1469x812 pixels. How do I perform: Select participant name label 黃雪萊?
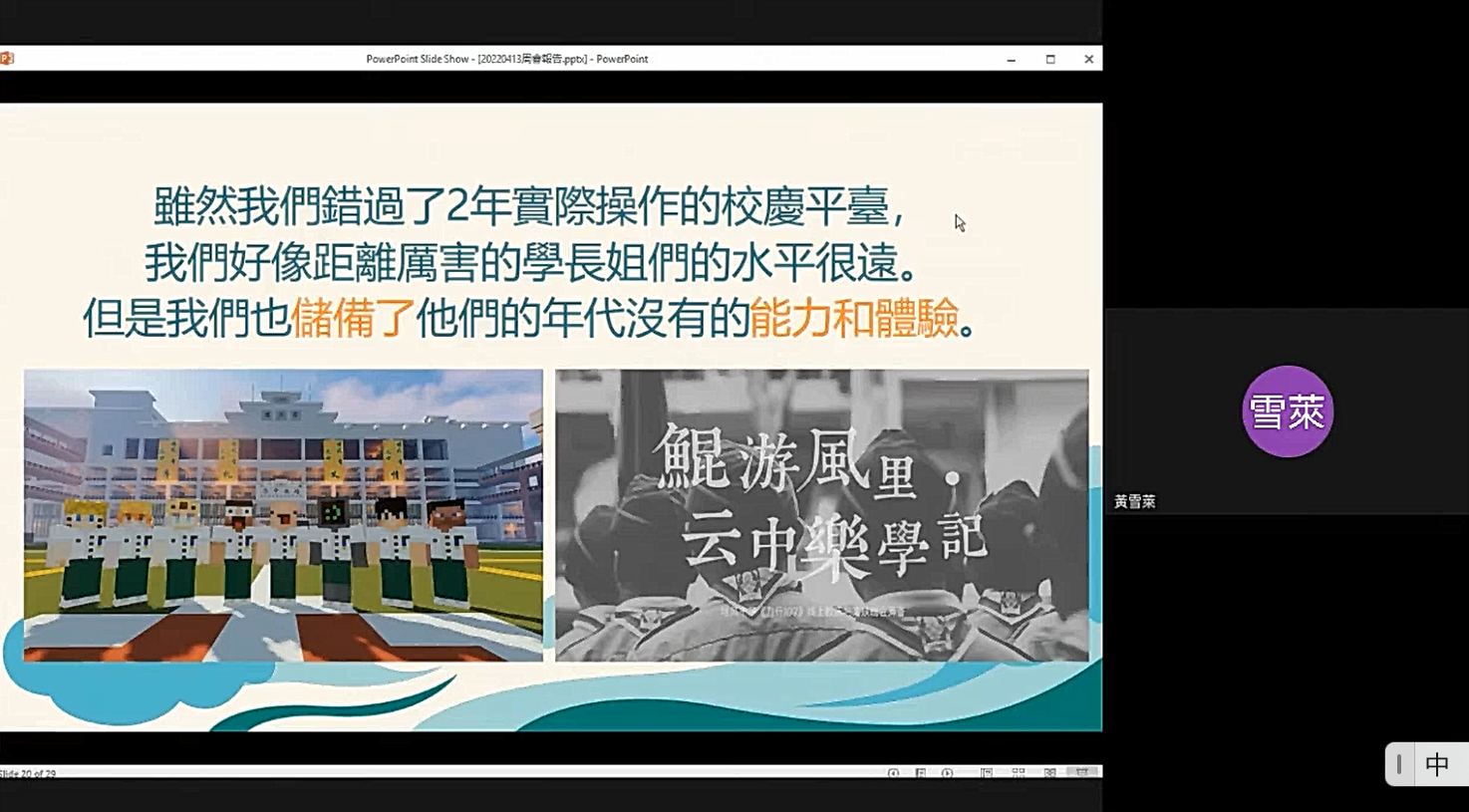tap(1135, 501)
